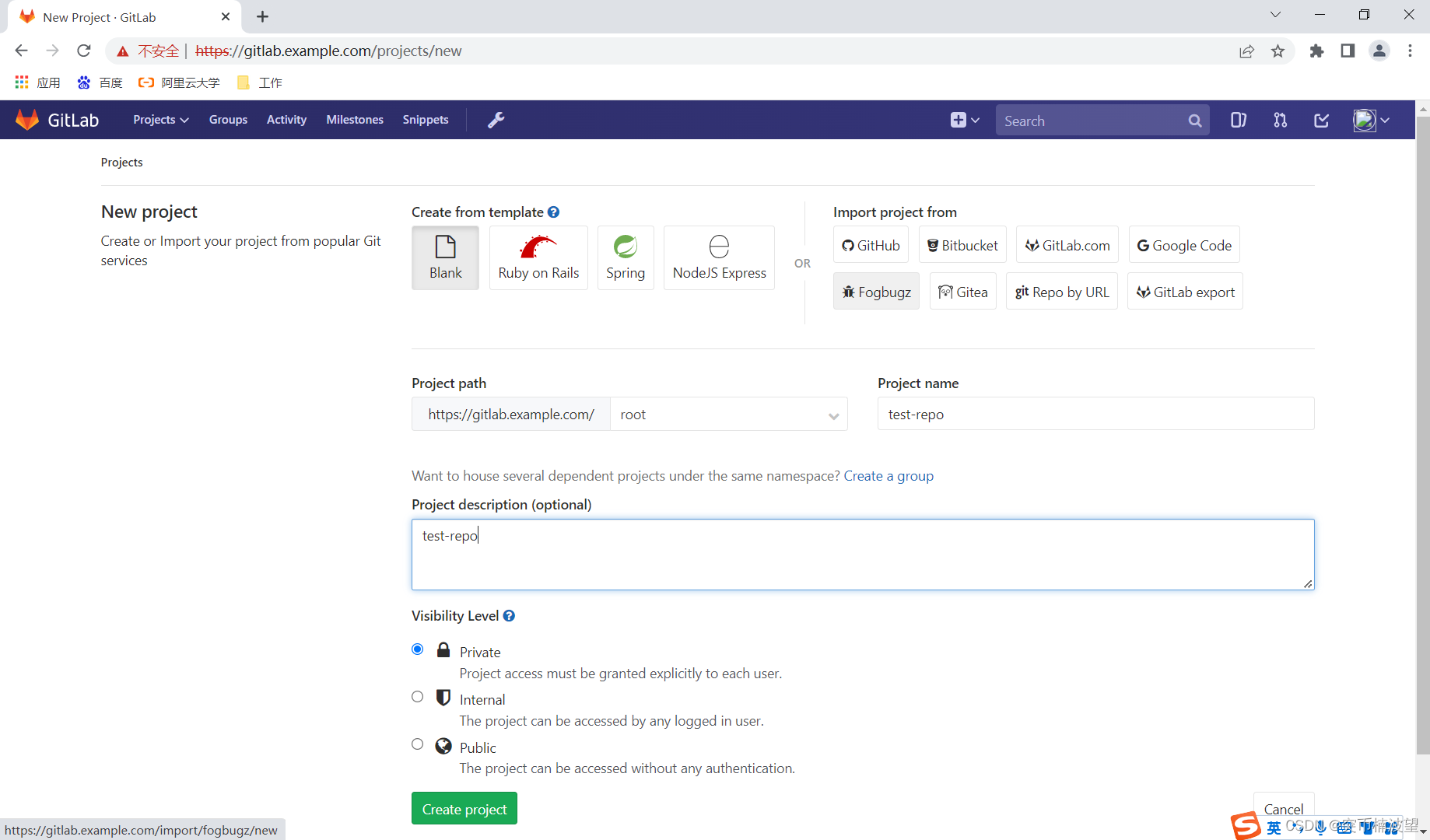Click the page vertical scrollbar
The height and width of the screenshot is (840, 1430).
pos(1423,436)
